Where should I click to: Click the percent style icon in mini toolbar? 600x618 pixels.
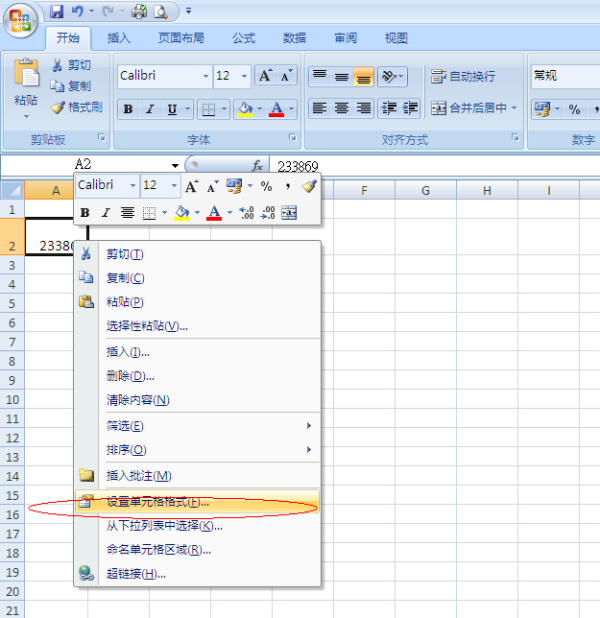(266, 186)
